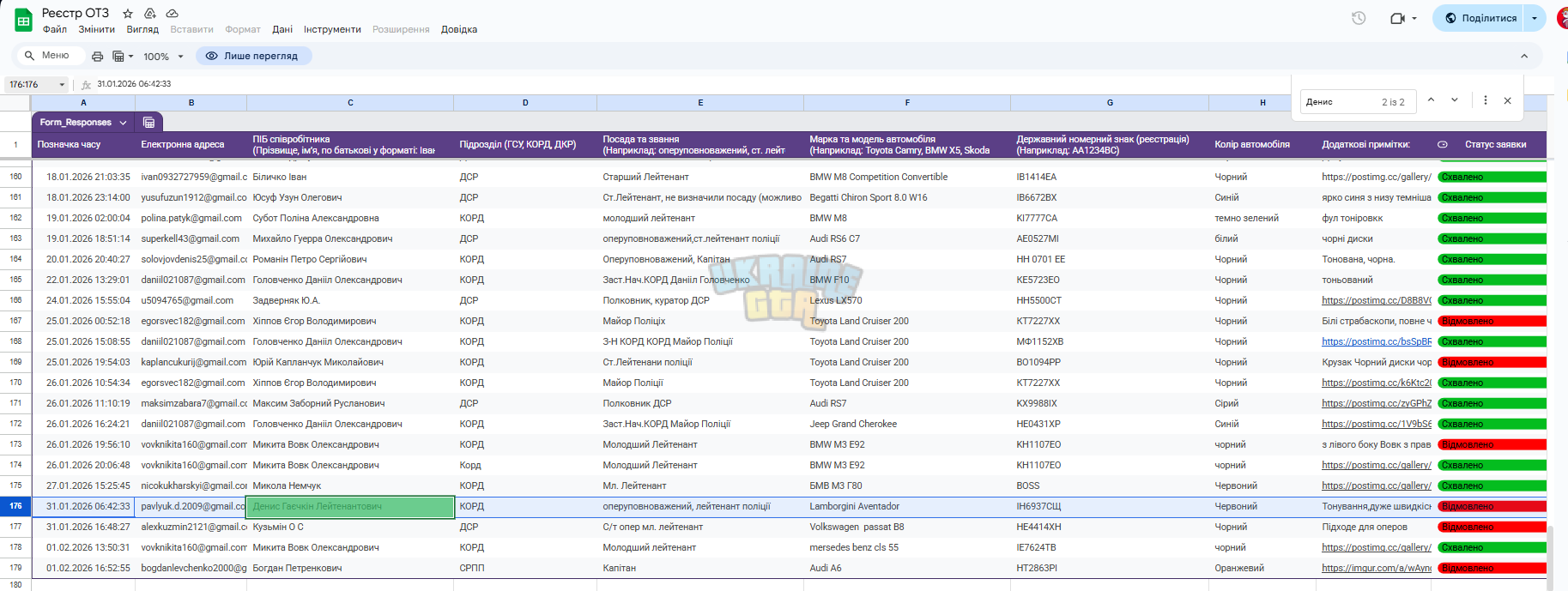The width and height of the screenshot is (1568, 591).
Task: Go to next search result arrow
Action: pyautogui.click(x=1455, y=100)
